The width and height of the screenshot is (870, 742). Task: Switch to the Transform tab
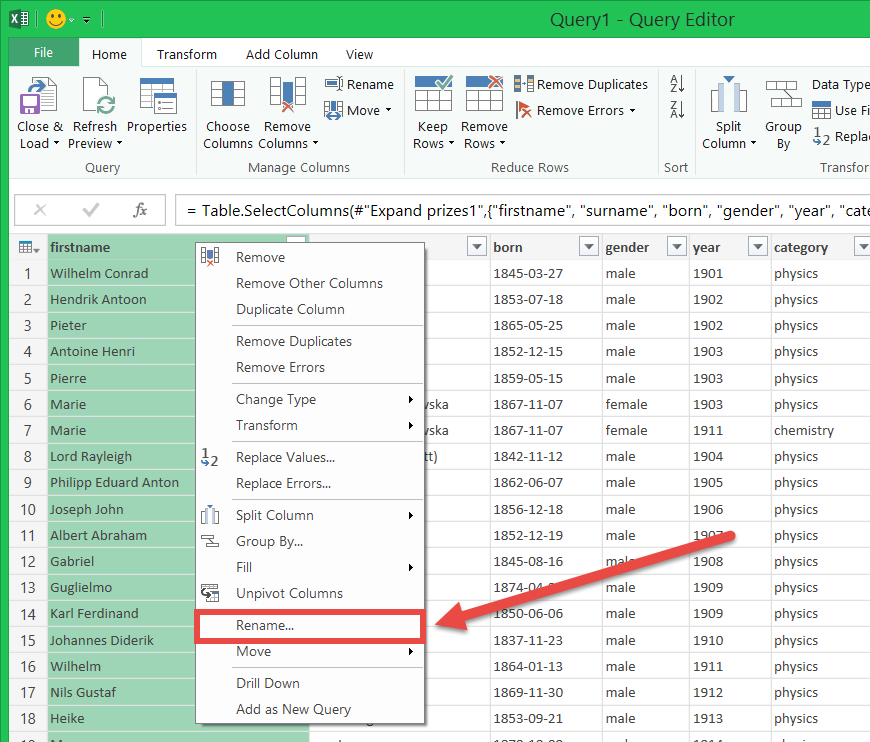pos(187,54)
